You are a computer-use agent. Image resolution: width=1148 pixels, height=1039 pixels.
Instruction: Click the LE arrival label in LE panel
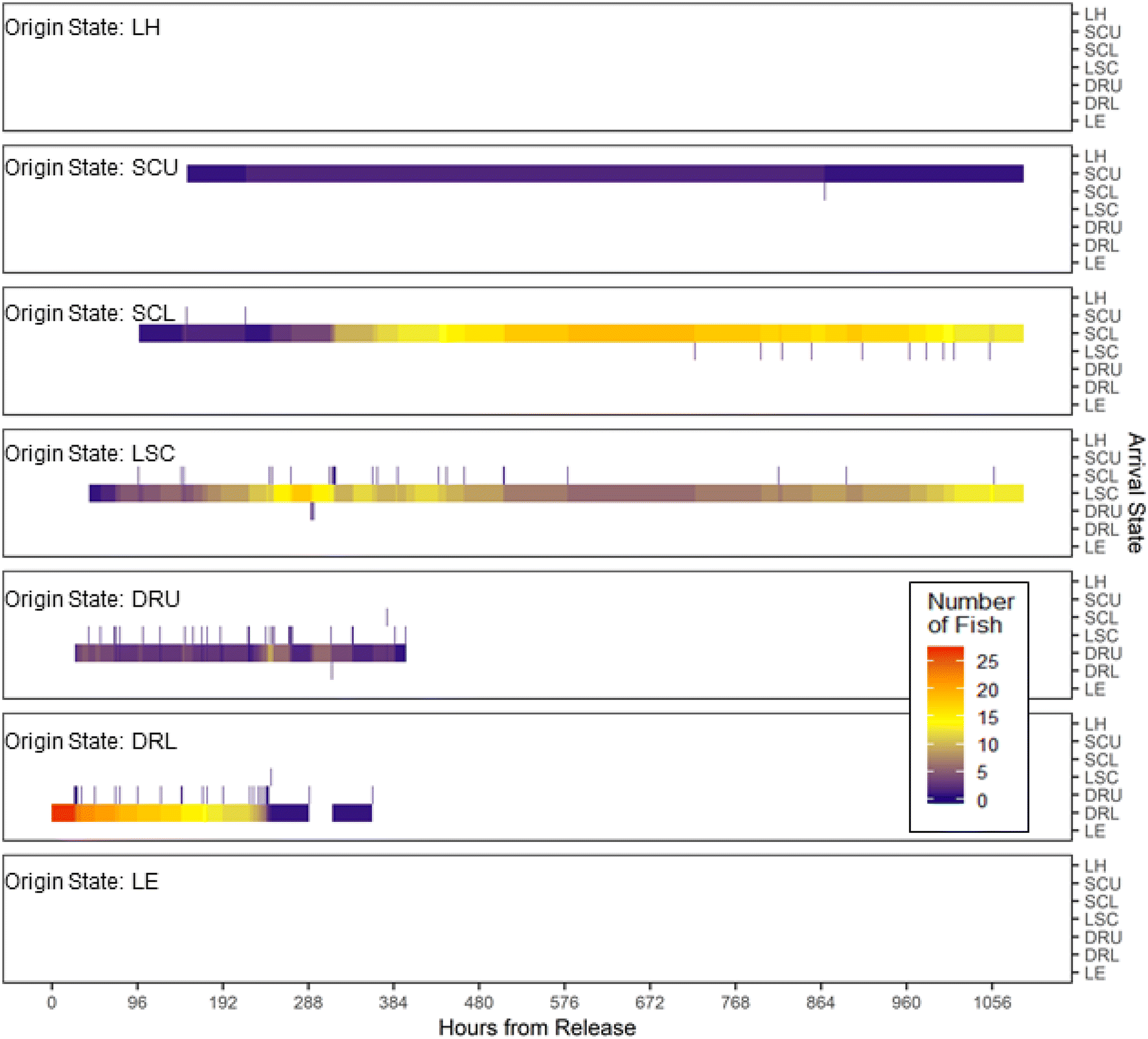pos(1095,973)
